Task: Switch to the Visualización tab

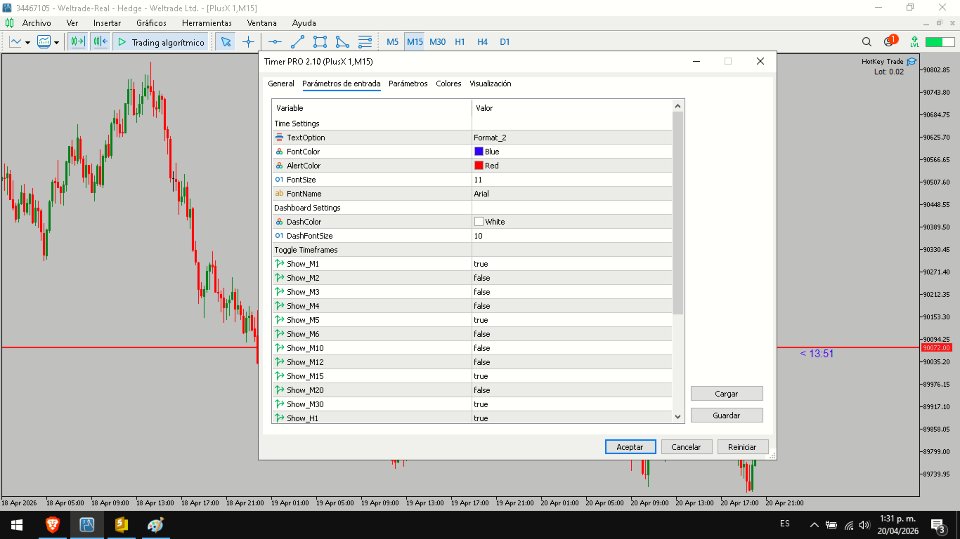Action: coord(490,83)
